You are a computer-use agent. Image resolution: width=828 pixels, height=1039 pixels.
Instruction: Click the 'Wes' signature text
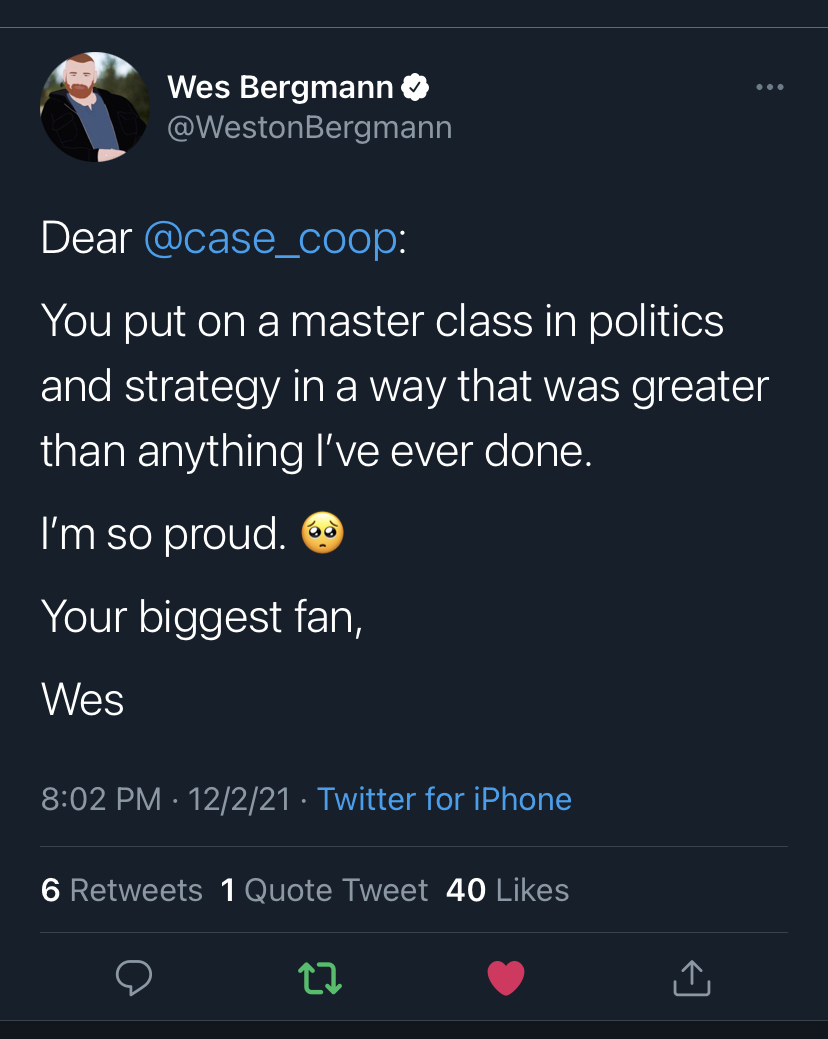tap(83, 700)
